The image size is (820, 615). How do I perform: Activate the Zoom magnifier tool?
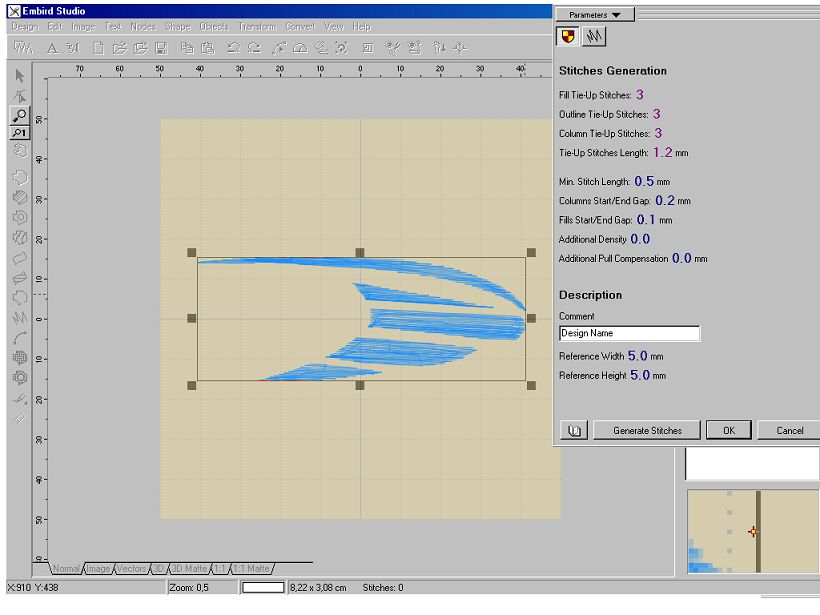point(20,116)
